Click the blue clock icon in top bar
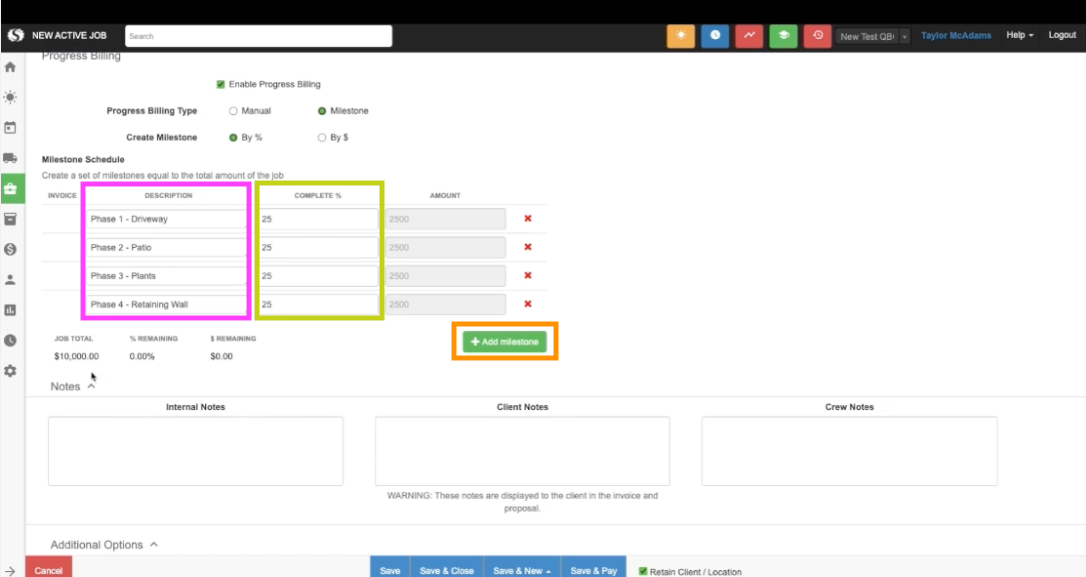The image size is (1086, 577). (715, 35)
